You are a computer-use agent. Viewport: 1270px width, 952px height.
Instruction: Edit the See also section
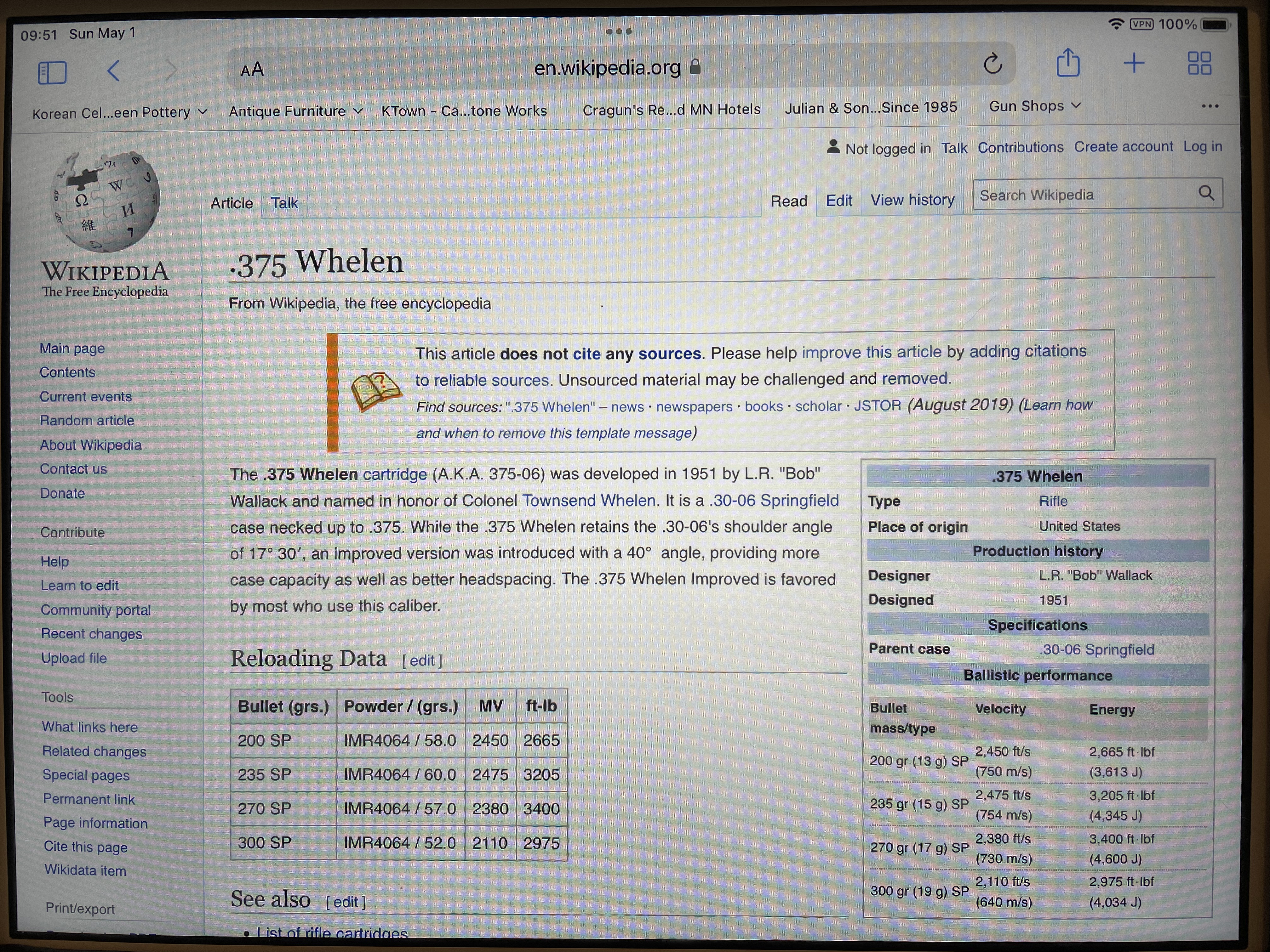(x=346, y=902)
